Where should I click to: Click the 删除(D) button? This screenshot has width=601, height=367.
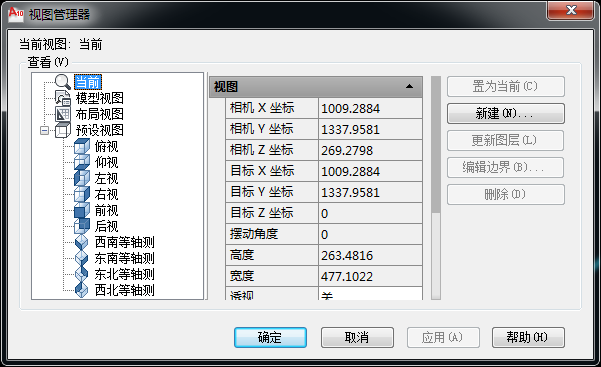click(506, 195)
